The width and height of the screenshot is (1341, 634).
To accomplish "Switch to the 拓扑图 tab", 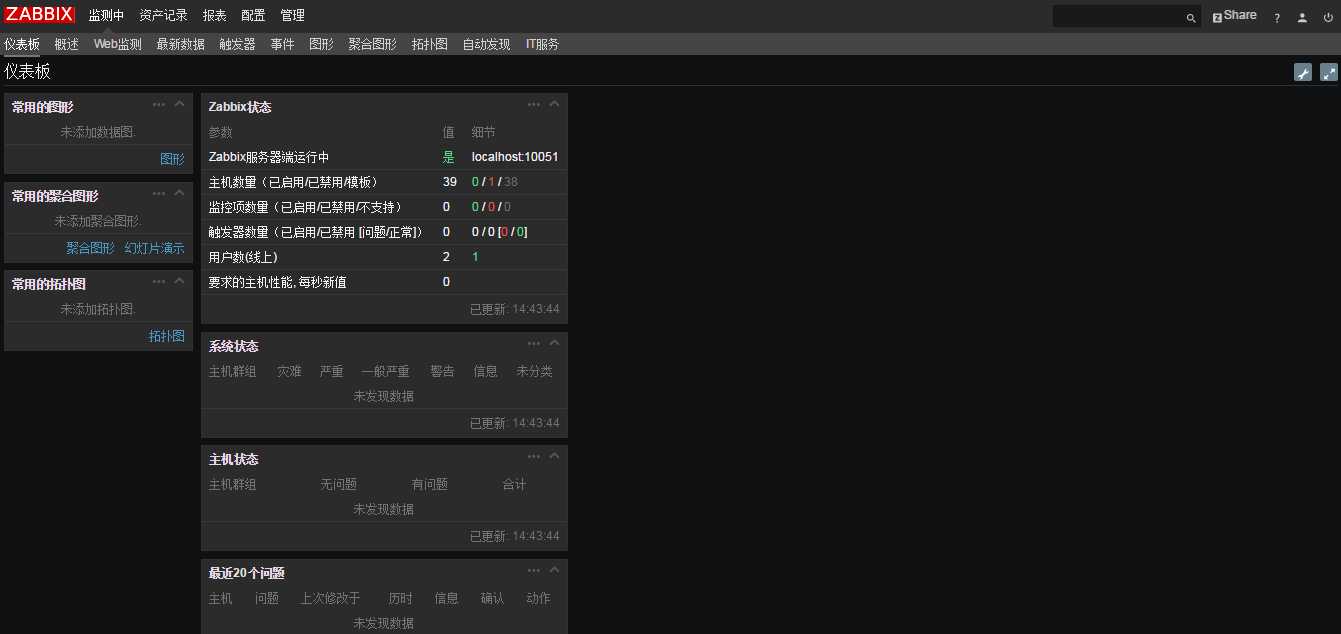I will [x=430, y=44].
